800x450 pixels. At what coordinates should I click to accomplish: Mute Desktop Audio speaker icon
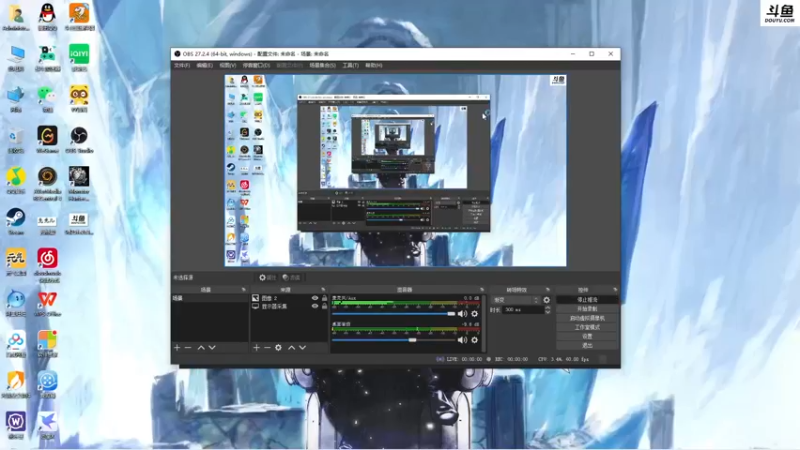pos(462,340)
